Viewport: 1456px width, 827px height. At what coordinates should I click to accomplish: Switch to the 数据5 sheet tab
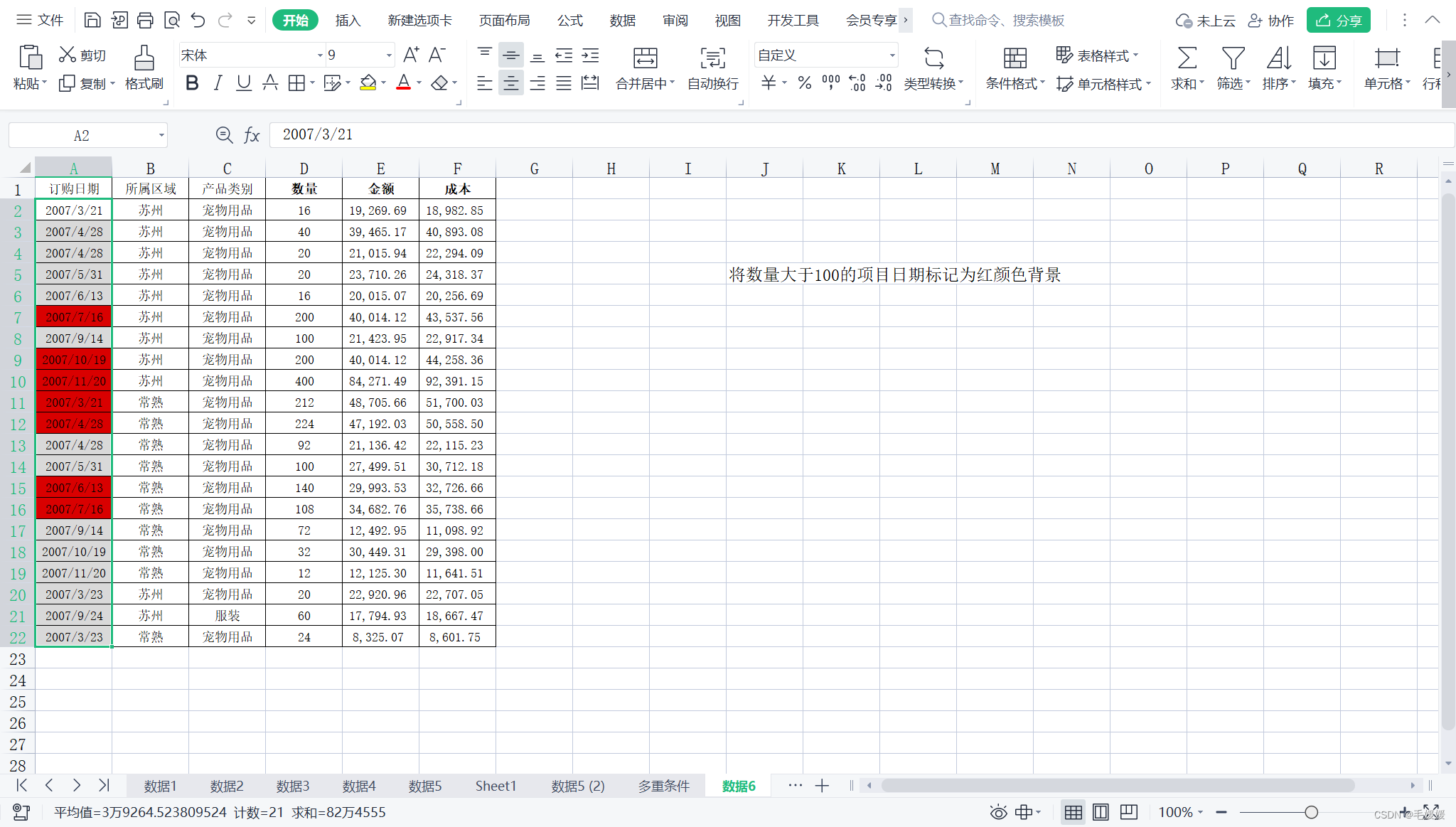(x=424, y=786)
